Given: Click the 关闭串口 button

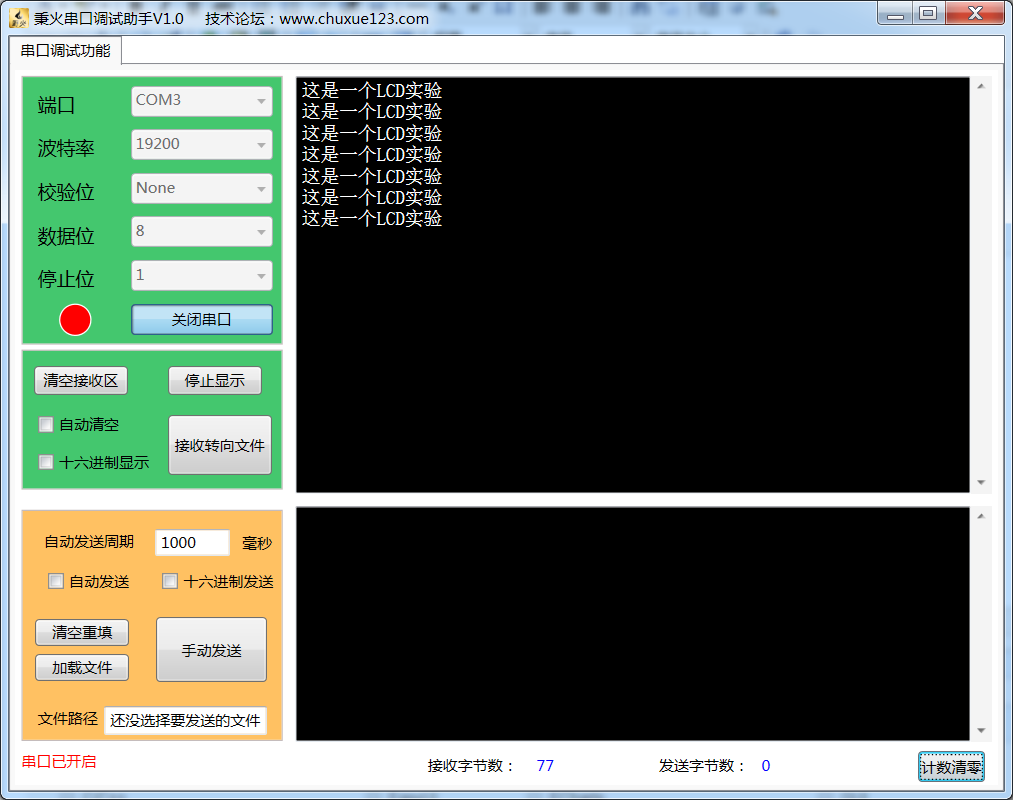Looking at the screenshot, I should (x=202, y=320).
